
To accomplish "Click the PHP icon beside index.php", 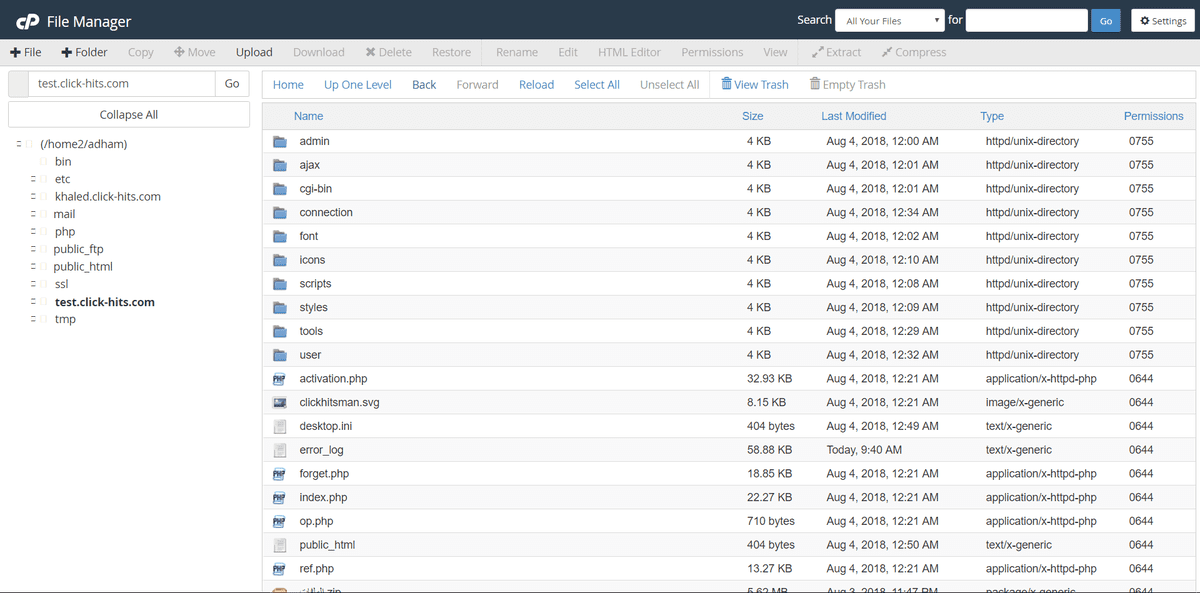I will [x=280, y=498].
